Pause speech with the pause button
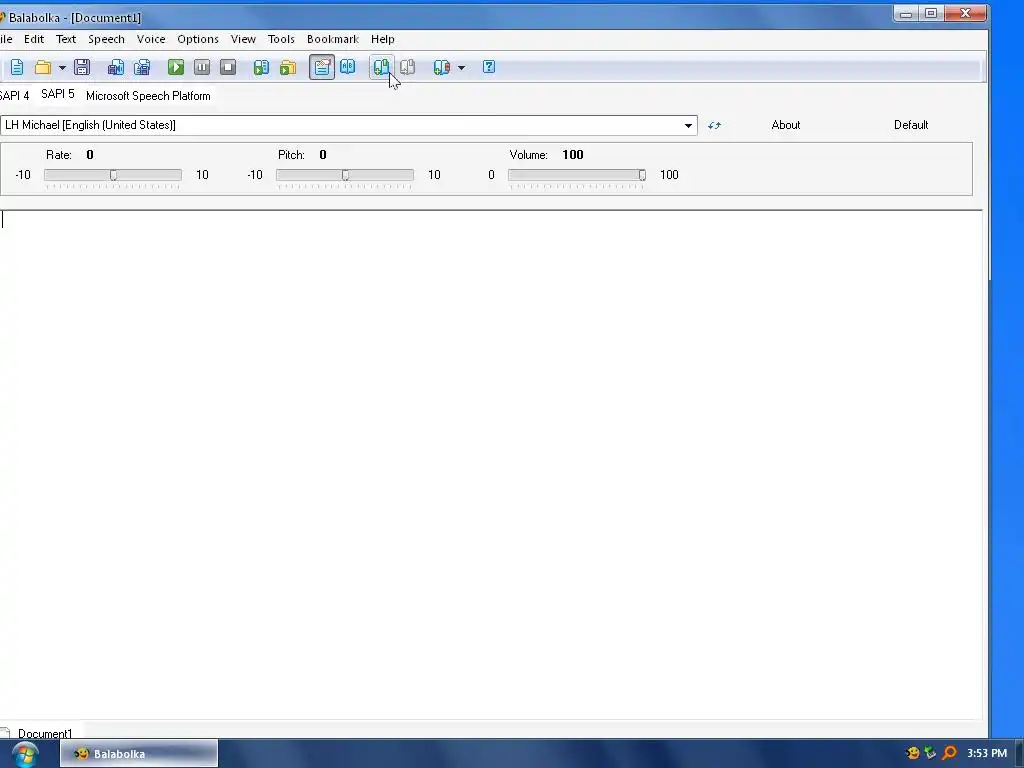 coord(202,67)
